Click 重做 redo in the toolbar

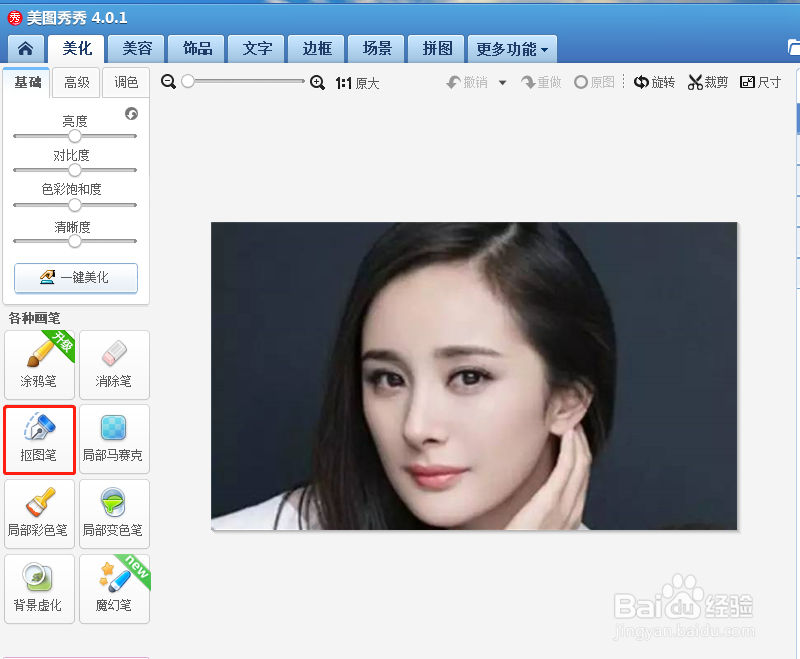coord(541,82)
